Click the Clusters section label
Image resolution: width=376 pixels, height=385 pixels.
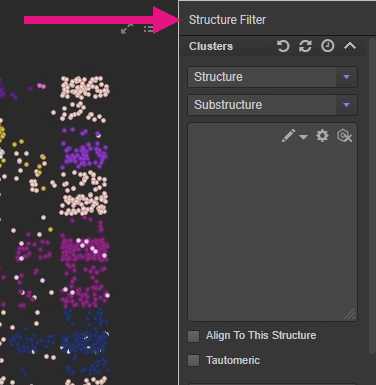click(x=211, y=46)
